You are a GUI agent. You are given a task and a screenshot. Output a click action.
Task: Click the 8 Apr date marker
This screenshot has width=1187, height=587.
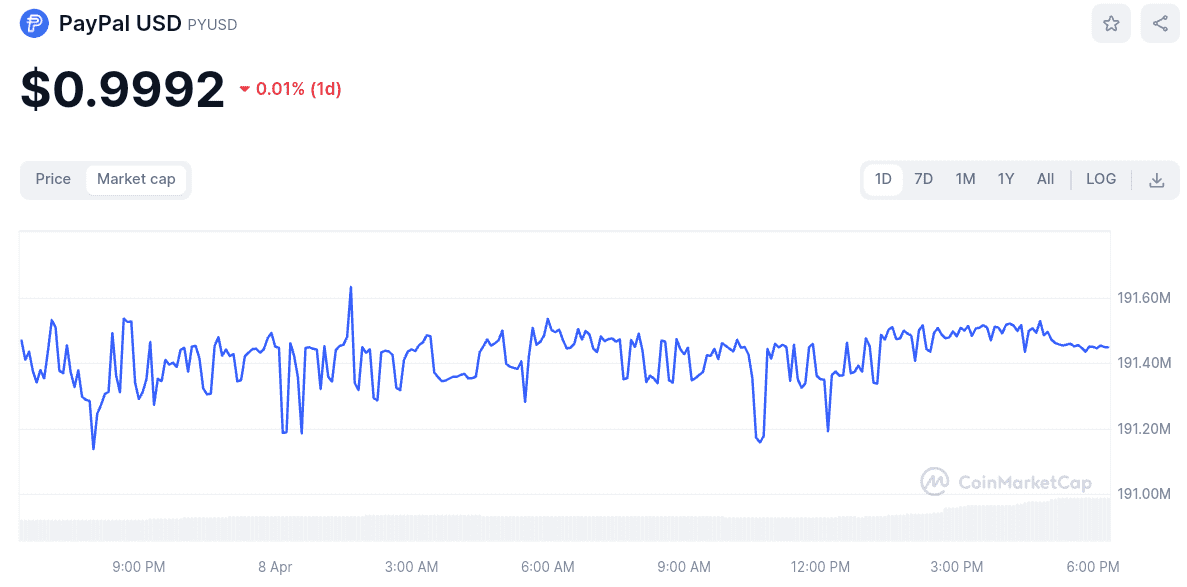point(275,567)
